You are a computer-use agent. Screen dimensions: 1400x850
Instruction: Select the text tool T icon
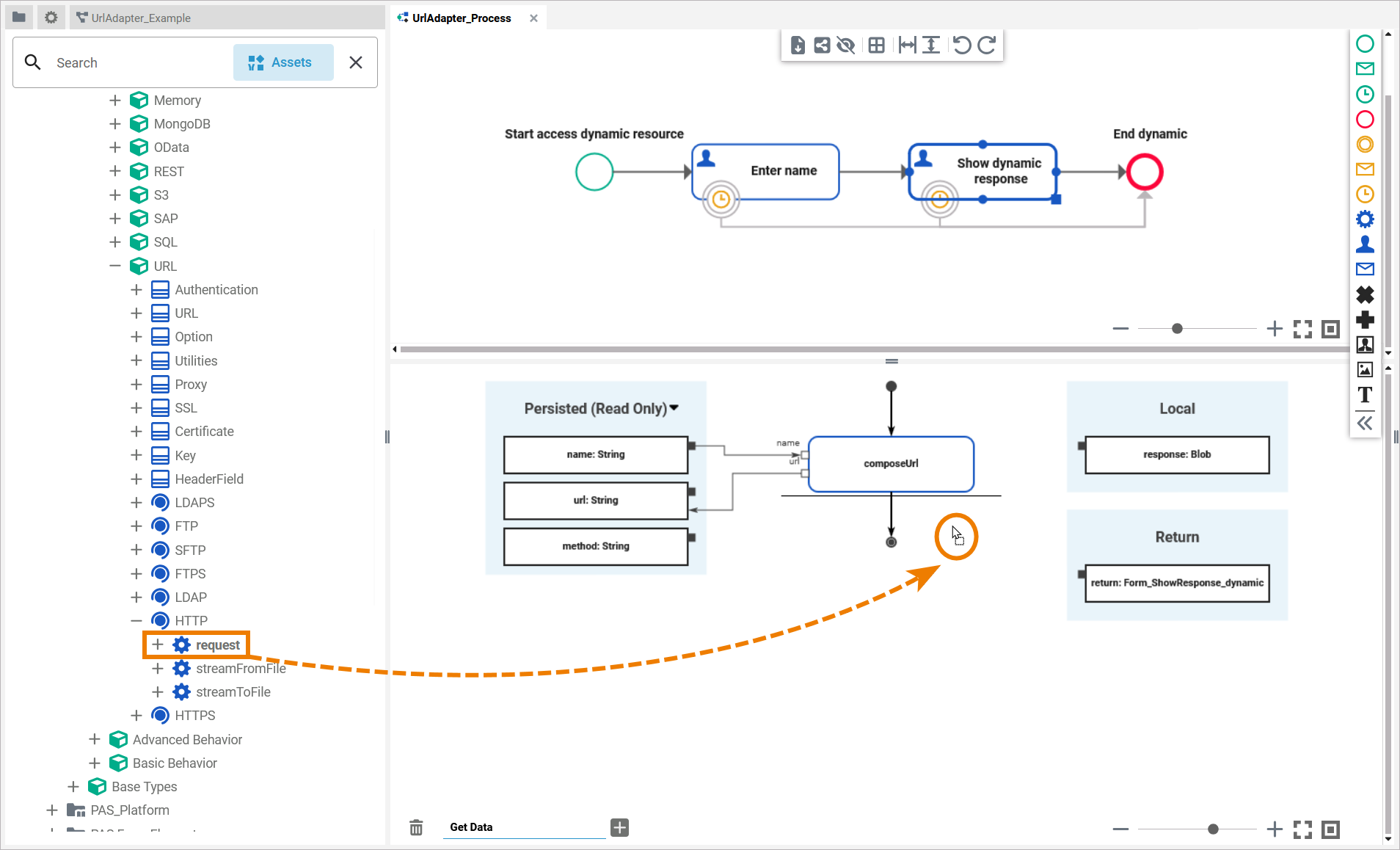tap(1365, 396)
